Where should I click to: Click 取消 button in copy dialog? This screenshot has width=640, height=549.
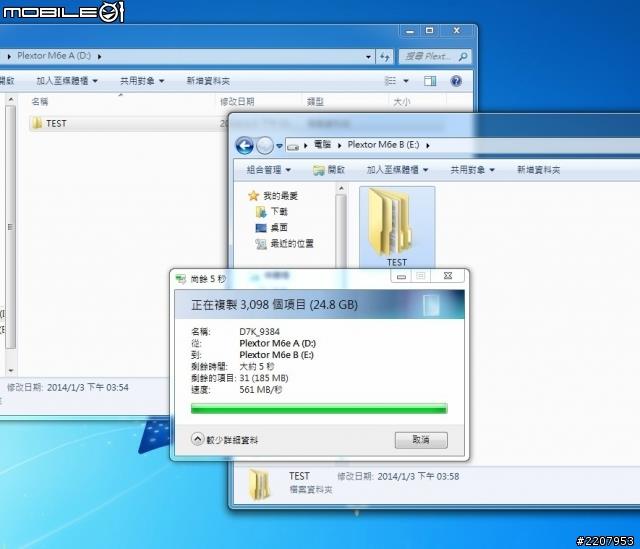pyautogui.click(x=421, y=440)
